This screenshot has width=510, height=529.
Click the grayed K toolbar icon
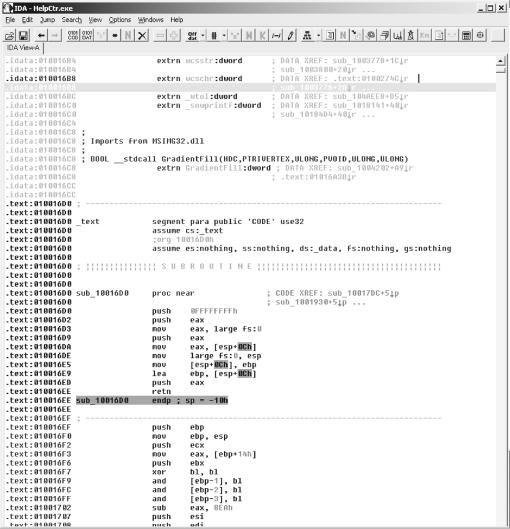pyautogui.click(x=262, y=35)
